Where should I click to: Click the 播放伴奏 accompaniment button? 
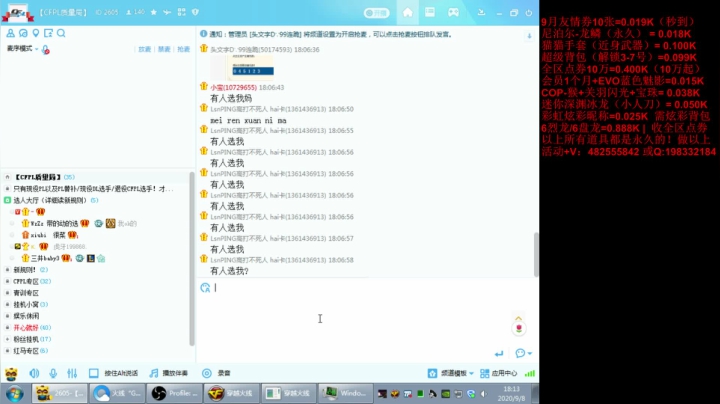[169, 373]
